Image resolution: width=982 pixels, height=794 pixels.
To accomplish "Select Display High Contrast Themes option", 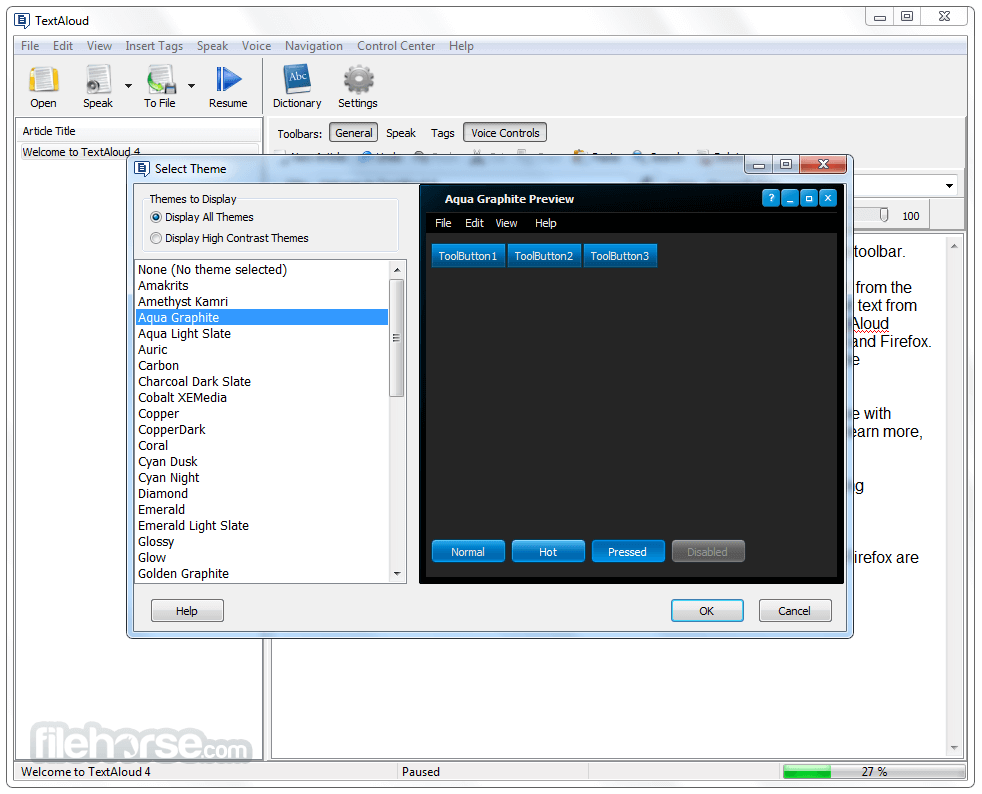I will pos(229,238).
